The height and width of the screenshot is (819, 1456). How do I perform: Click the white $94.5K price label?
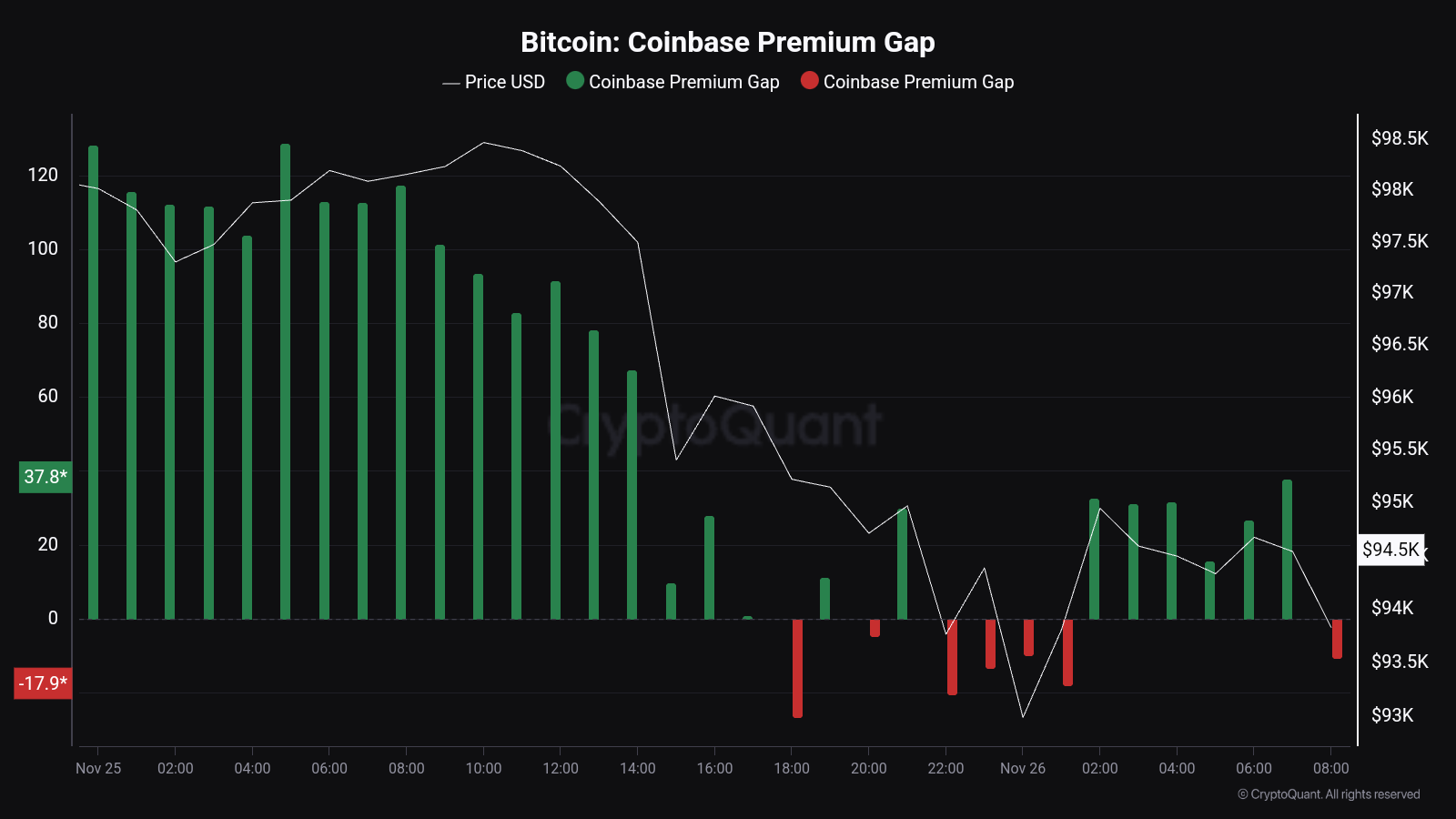coord(1390,550)
